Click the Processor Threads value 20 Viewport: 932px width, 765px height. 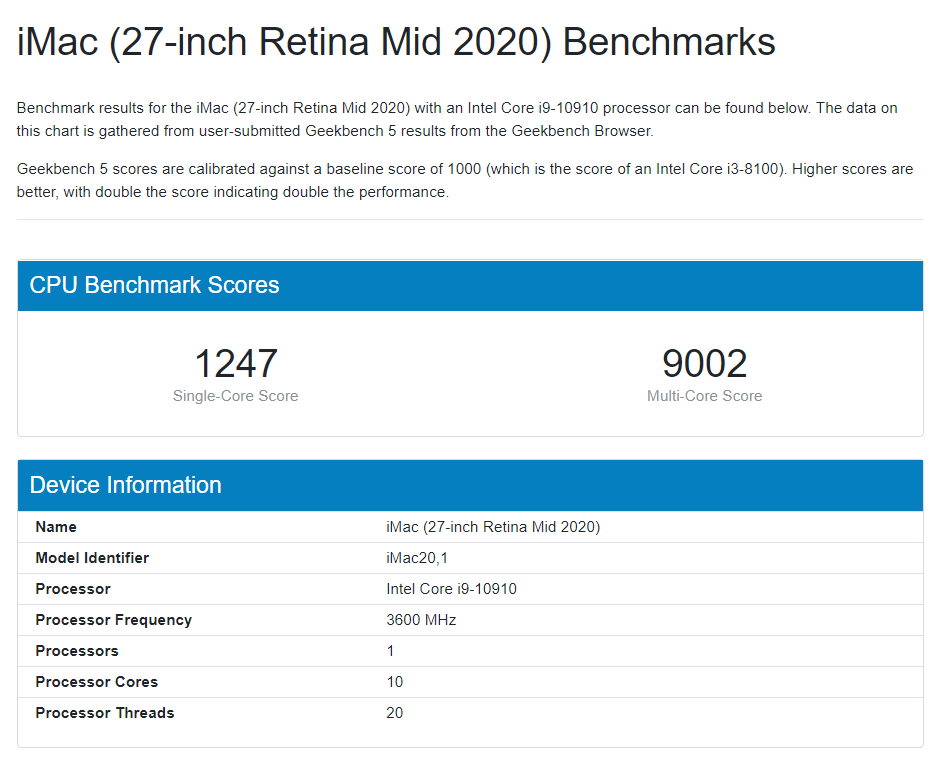[395, 713]
